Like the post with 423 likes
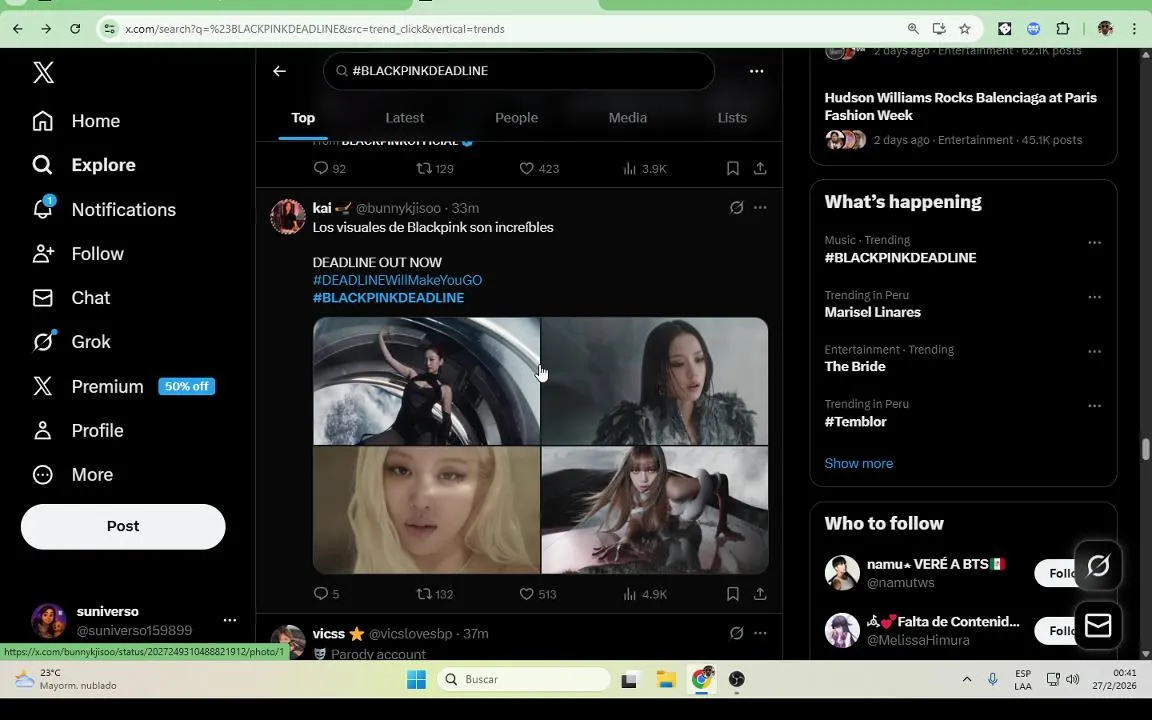The image size is (1152, 720). (539, 168)
